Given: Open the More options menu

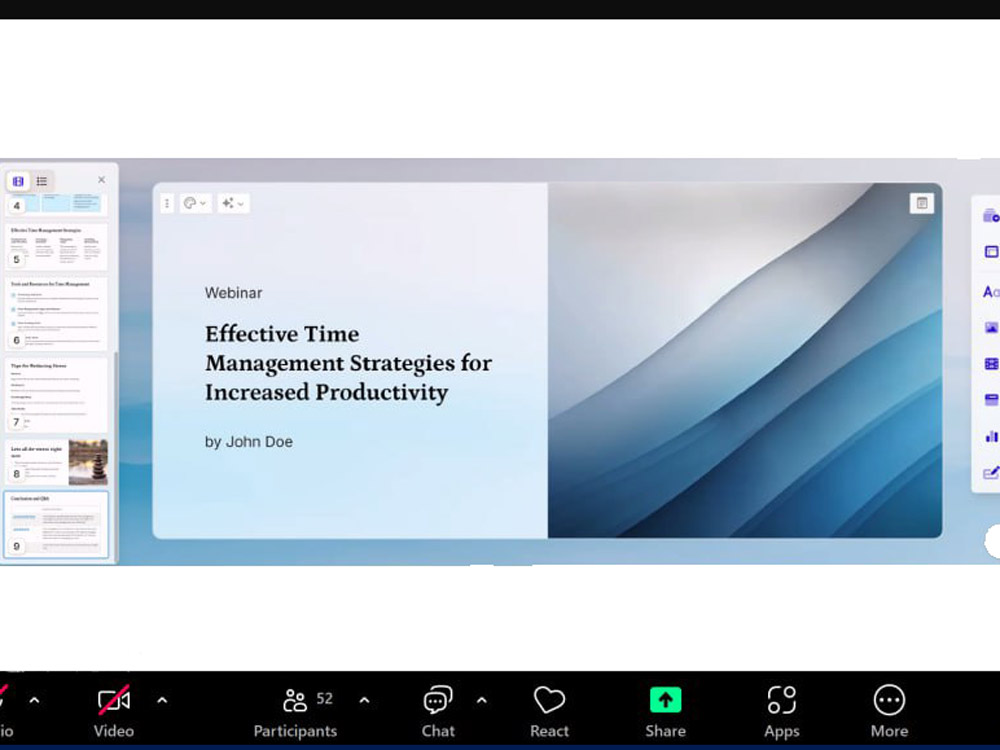Looking at the screenshot, I should pos(889,711).
